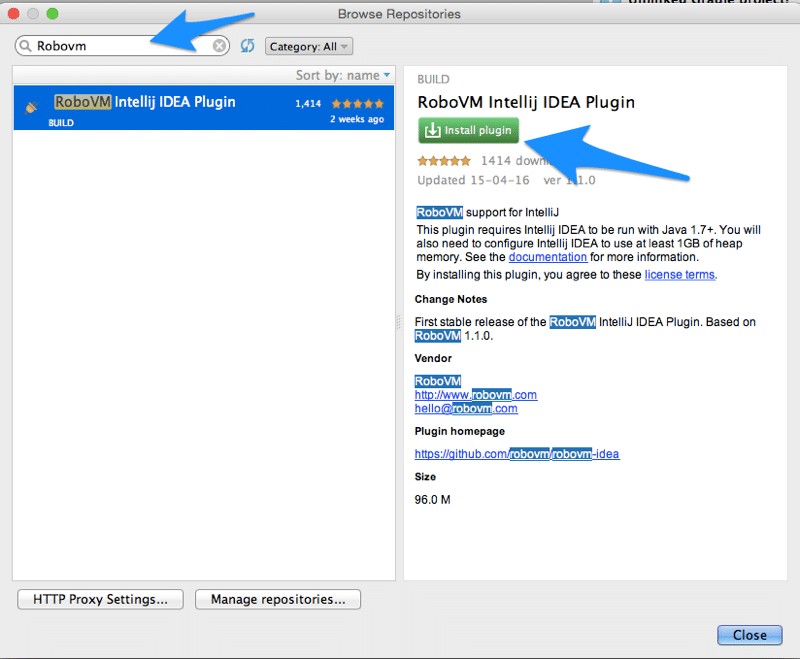Click the plugin title in details pane

pos(526,103)
